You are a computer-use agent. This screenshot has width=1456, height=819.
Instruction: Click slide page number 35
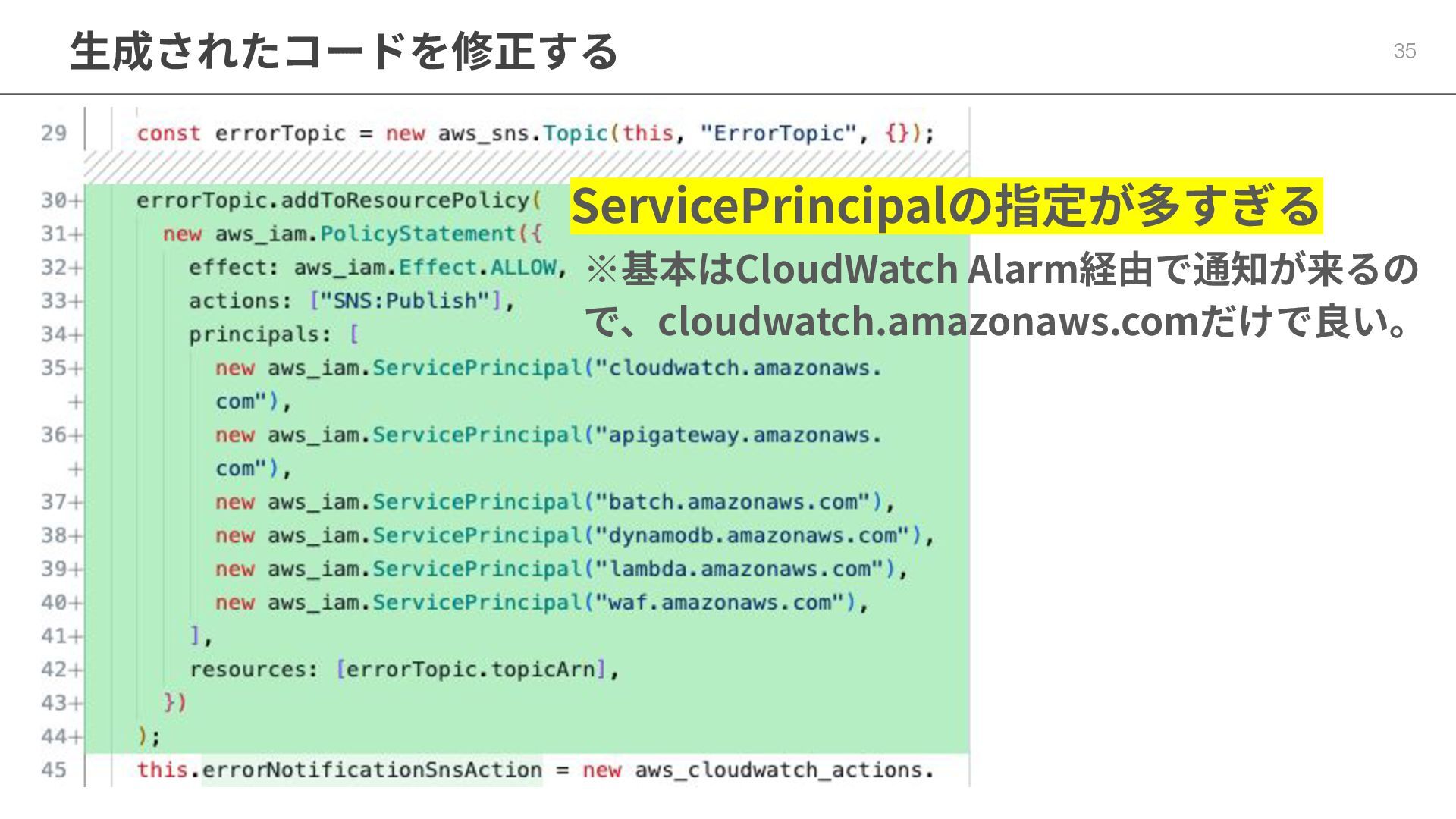(1404, 51)
